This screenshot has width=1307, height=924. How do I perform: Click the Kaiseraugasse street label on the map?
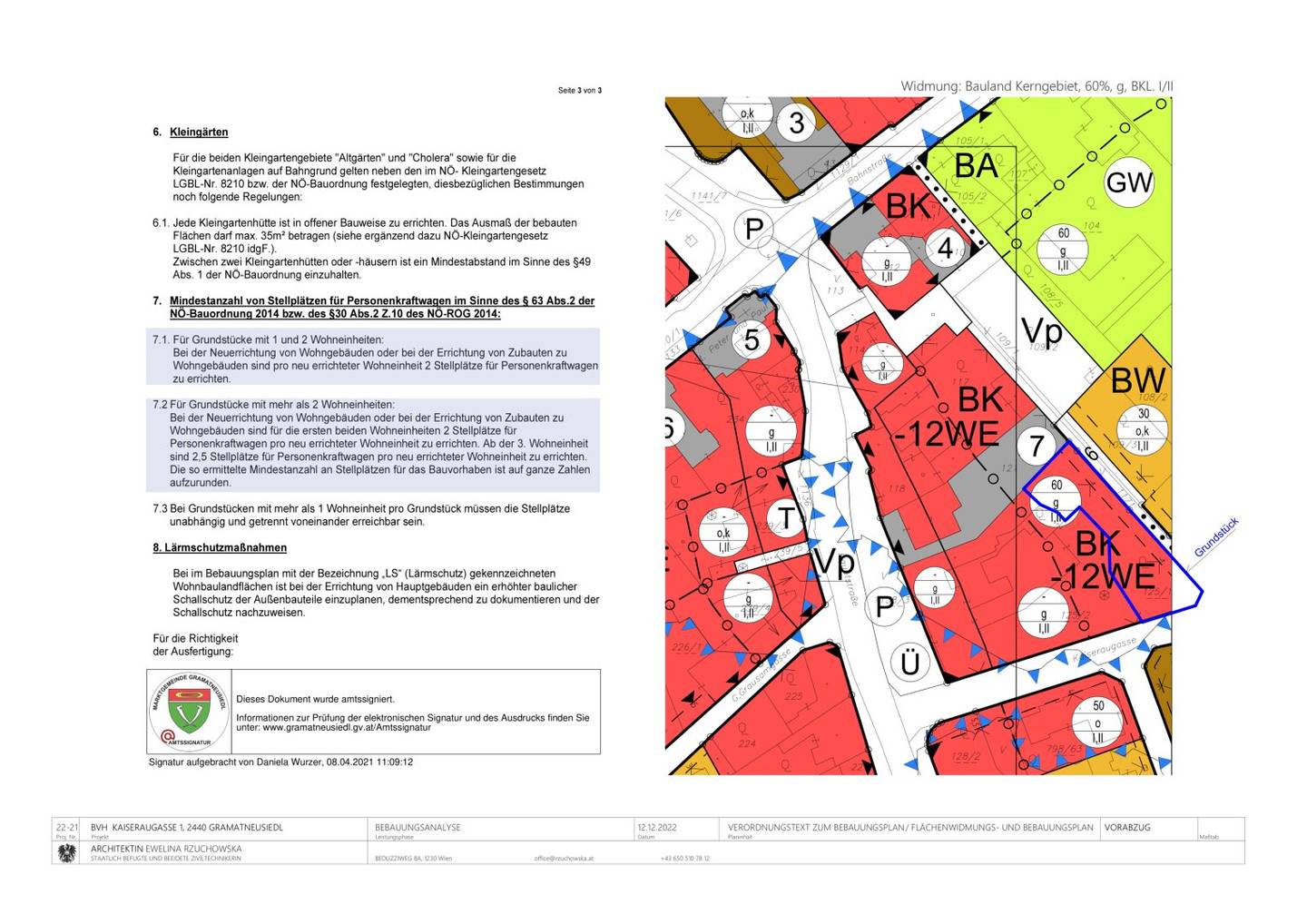1104,648
